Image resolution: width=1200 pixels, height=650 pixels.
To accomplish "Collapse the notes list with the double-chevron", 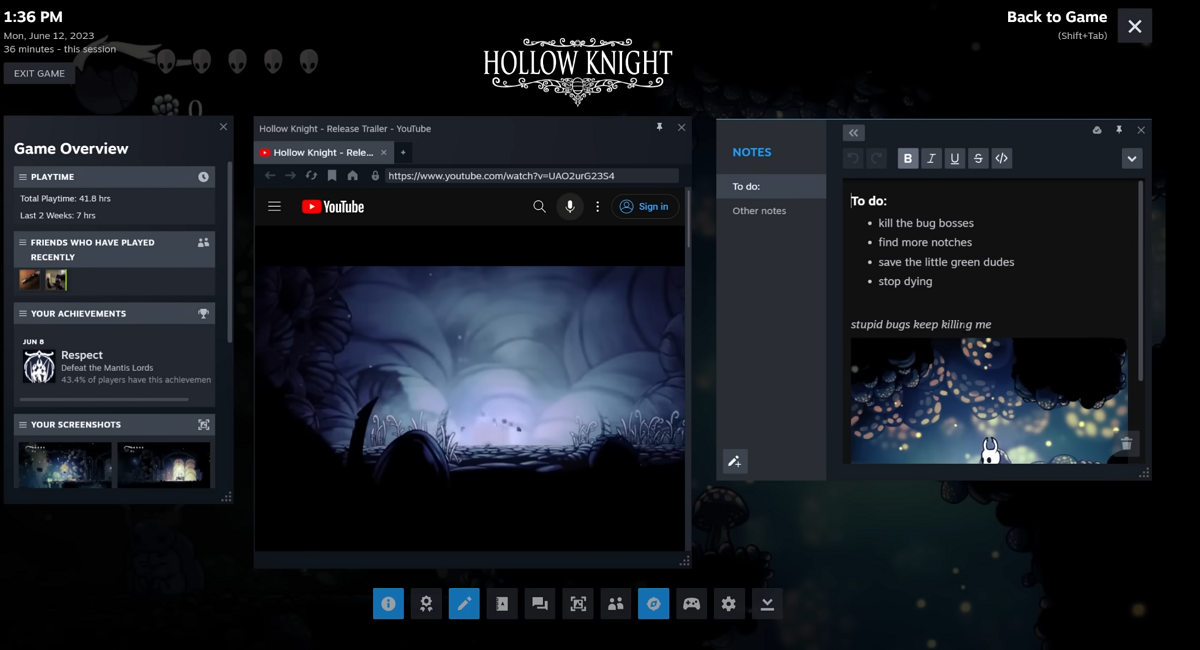I will (x=853, y=132).
